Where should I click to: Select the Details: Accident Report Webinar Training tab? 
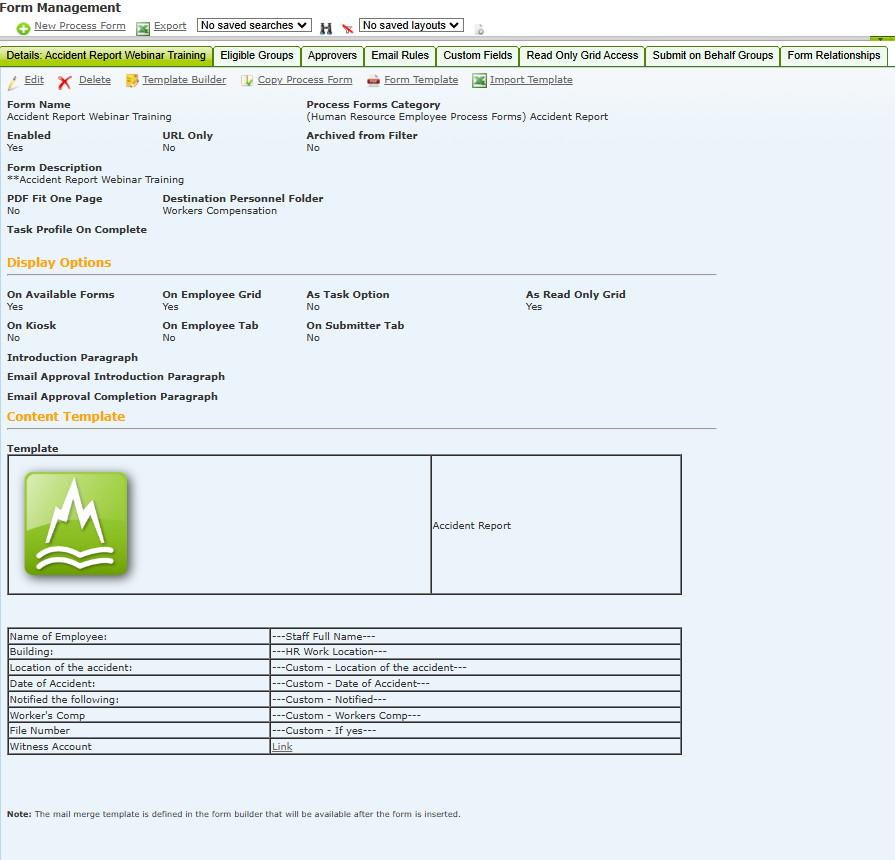(106, 55)
